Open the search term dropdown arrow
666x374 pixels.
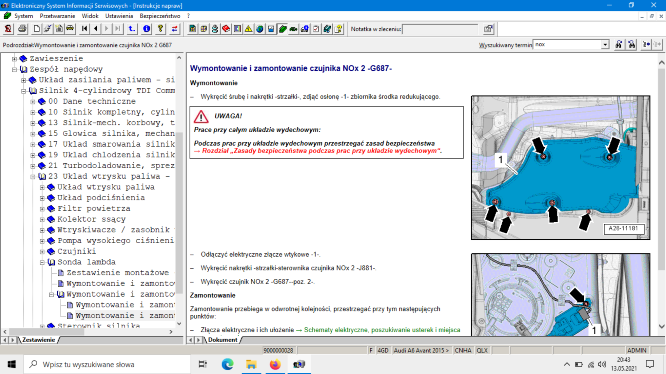[x=605, y=45]
